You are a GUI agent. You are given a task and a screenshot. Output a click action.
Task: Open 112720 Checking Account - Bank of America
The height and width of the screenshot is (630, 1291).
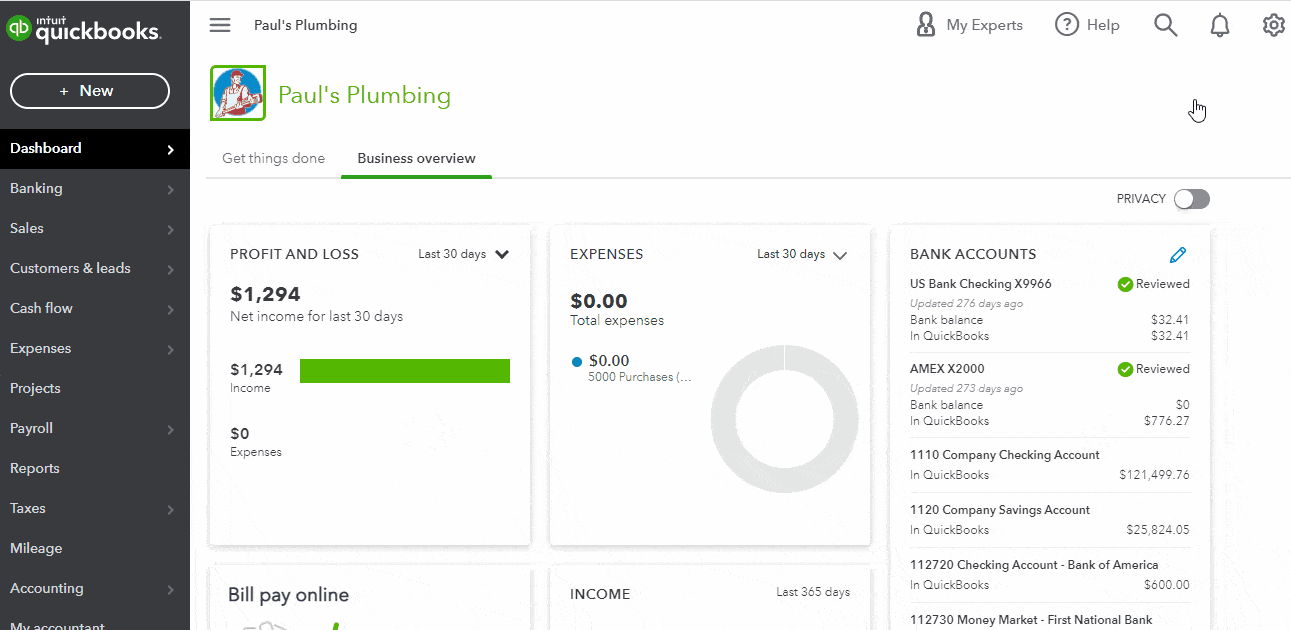coord(1034,565)
